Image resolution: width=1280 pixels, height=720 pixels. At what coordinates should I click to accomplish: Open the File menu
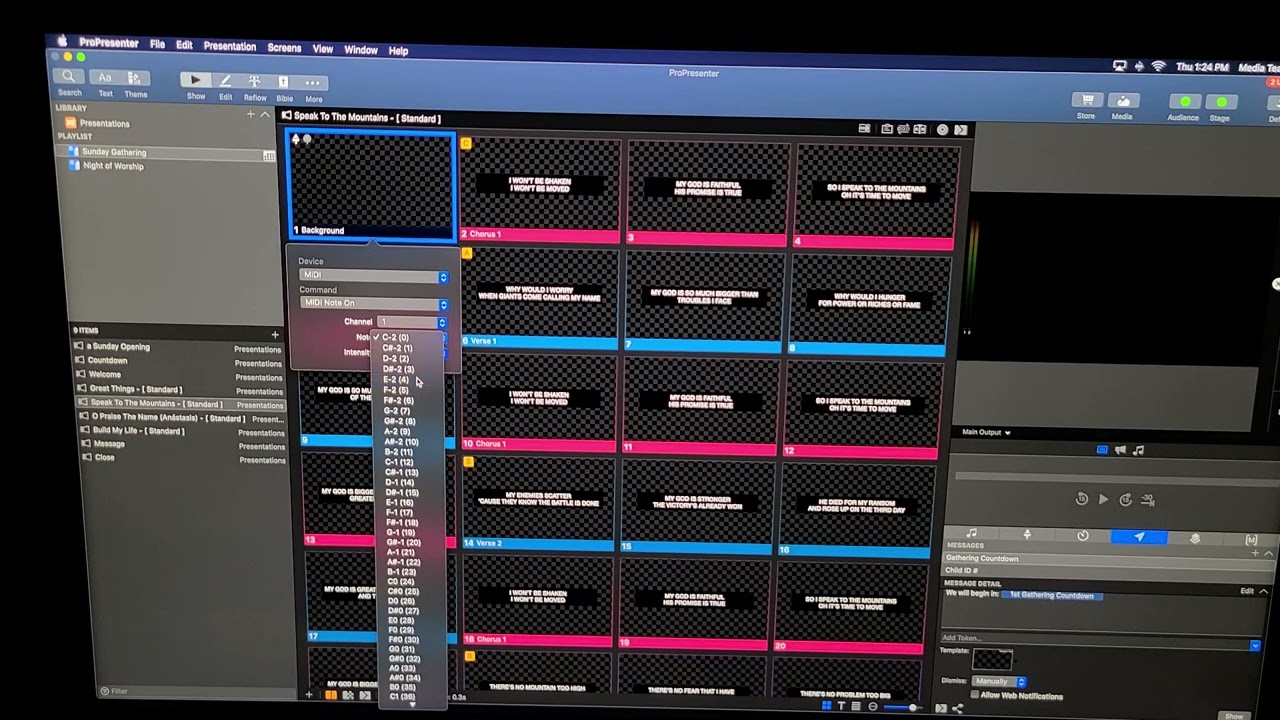coord(157,44)
